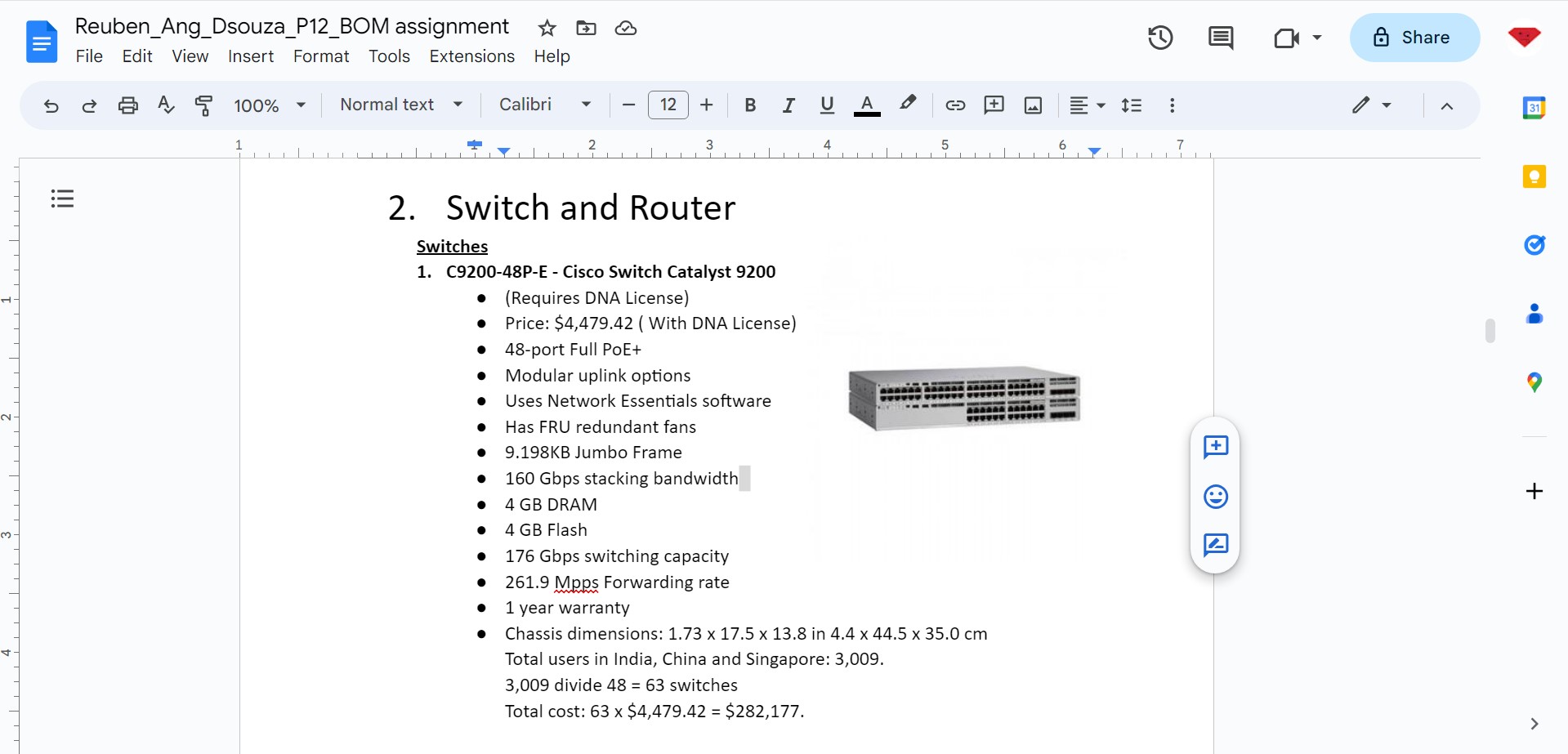Screen dimensions: 1568x754
Task: Toggle italic formatting
Action: (x=788, y=105)
